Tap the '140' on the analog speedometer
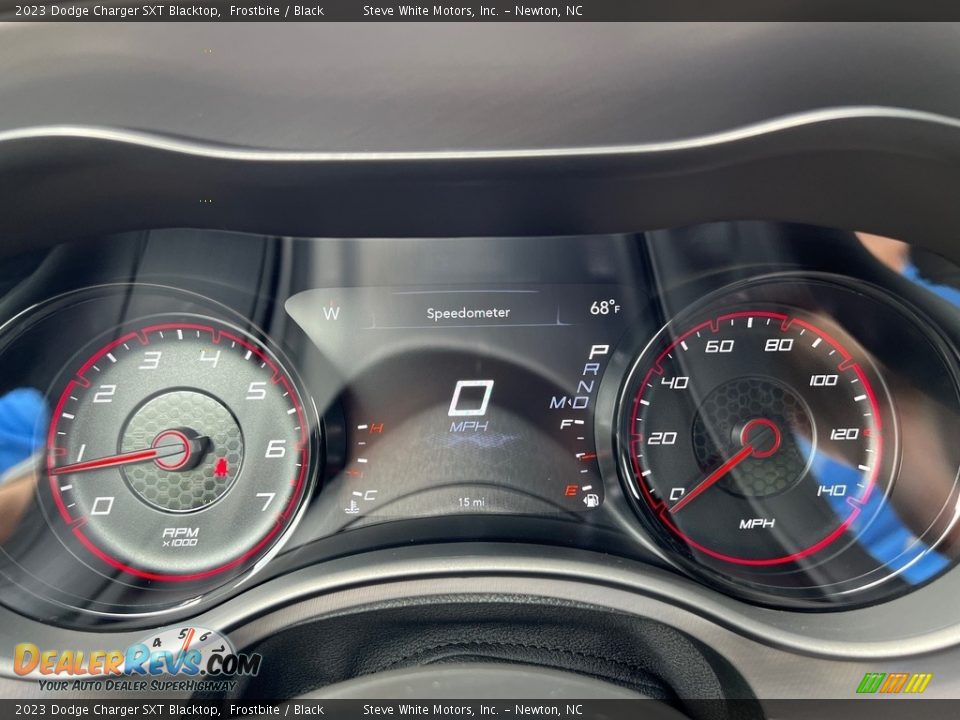This screenshot has width=960, height=720. pyautogui.click(x=831, y=490)
